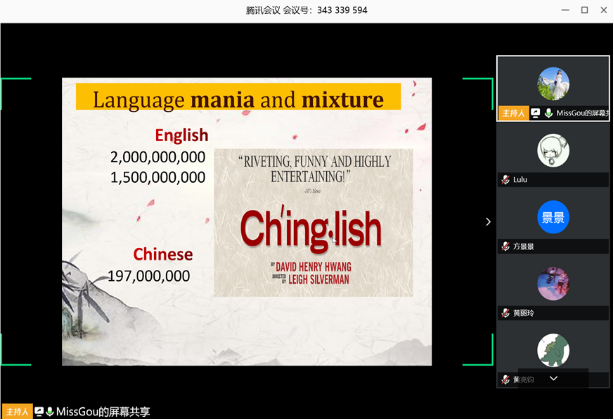
Task: Select Lulu's cartoon avatar
Action: (553, 150)
